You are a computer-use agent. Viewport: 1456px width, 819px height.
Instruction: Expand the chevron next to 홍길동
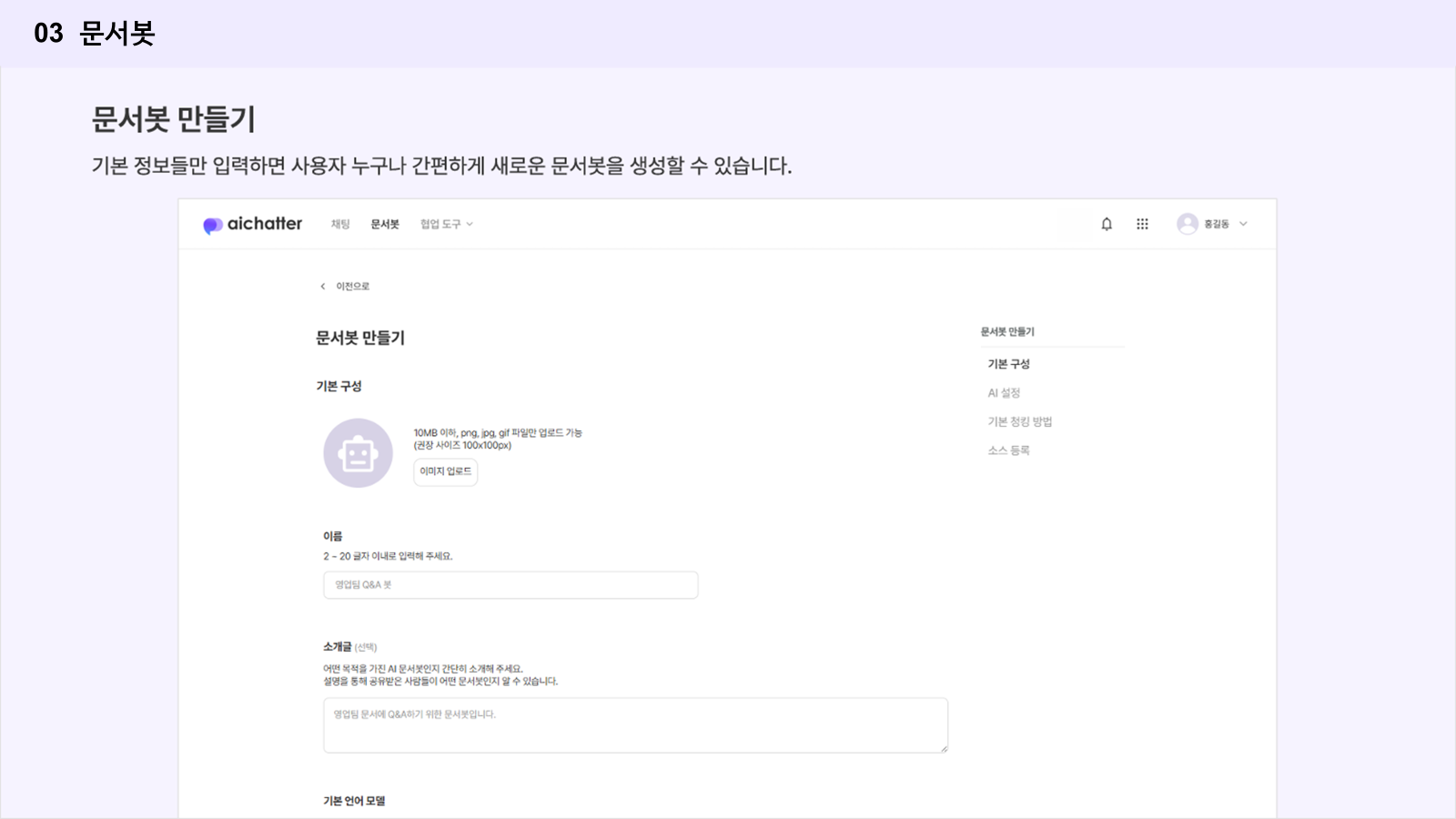point(1243,224)
